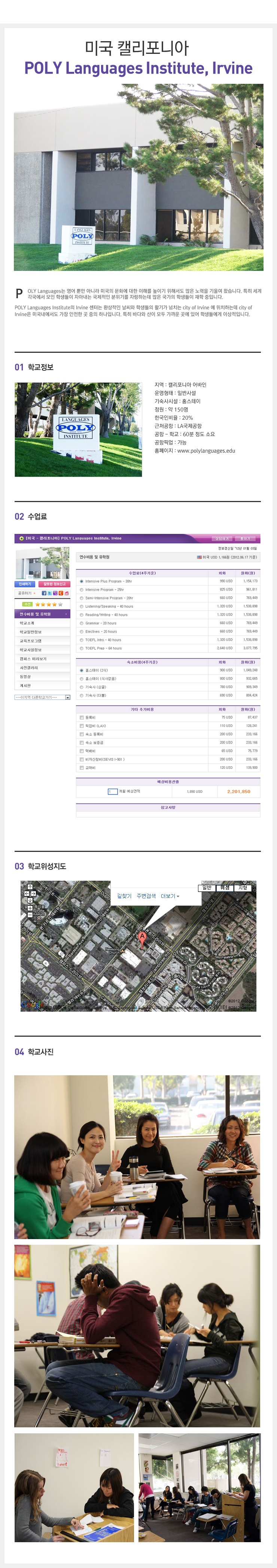This screenshot has width=277, height=1568.
Task: Click school building thumbnail in tuition panel
Action: click(43, 563)
